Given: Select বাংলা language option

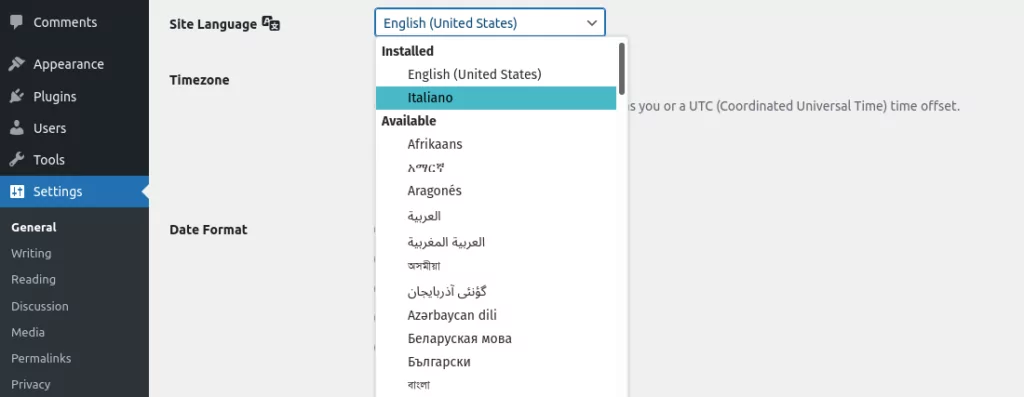Looking at the screenshot, I should click(496, 385).
